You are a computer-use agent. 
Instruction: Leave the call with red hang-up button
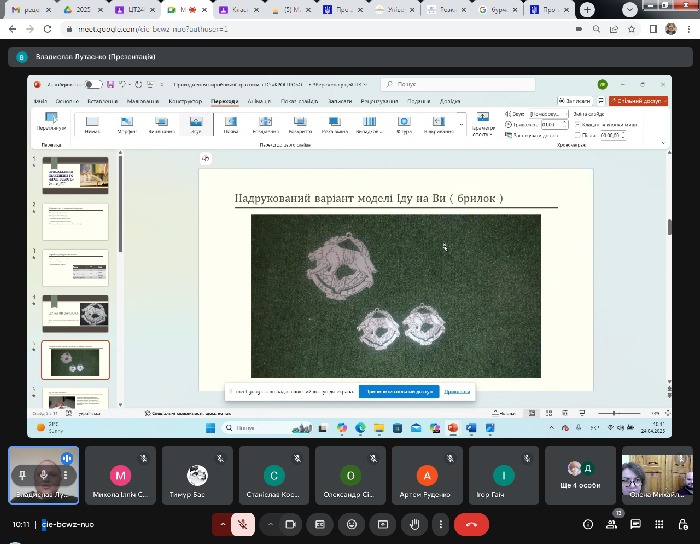coord(471,524)
